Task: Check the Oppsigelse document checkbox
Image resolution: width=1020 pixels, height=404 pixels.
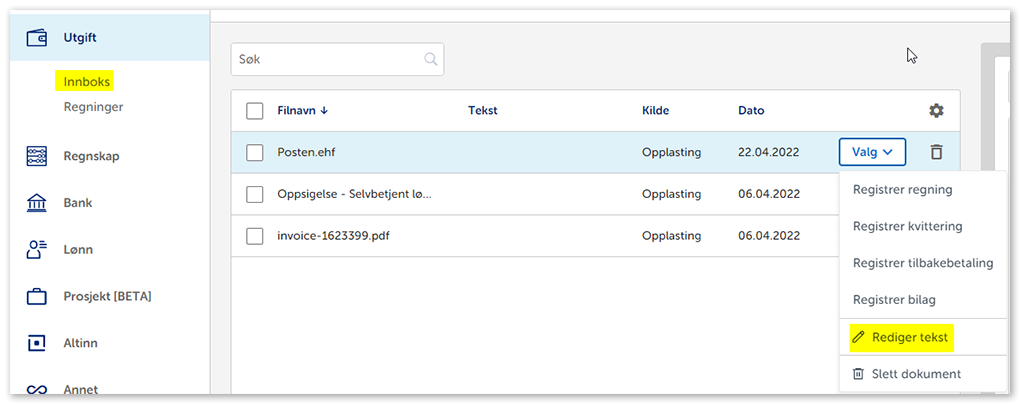Action: 255,194
